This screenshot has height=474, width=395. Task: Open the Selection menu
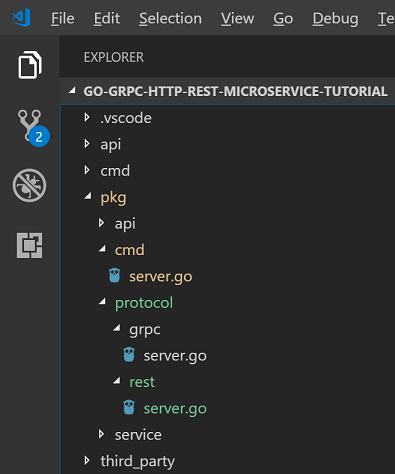tap(170, 18)
